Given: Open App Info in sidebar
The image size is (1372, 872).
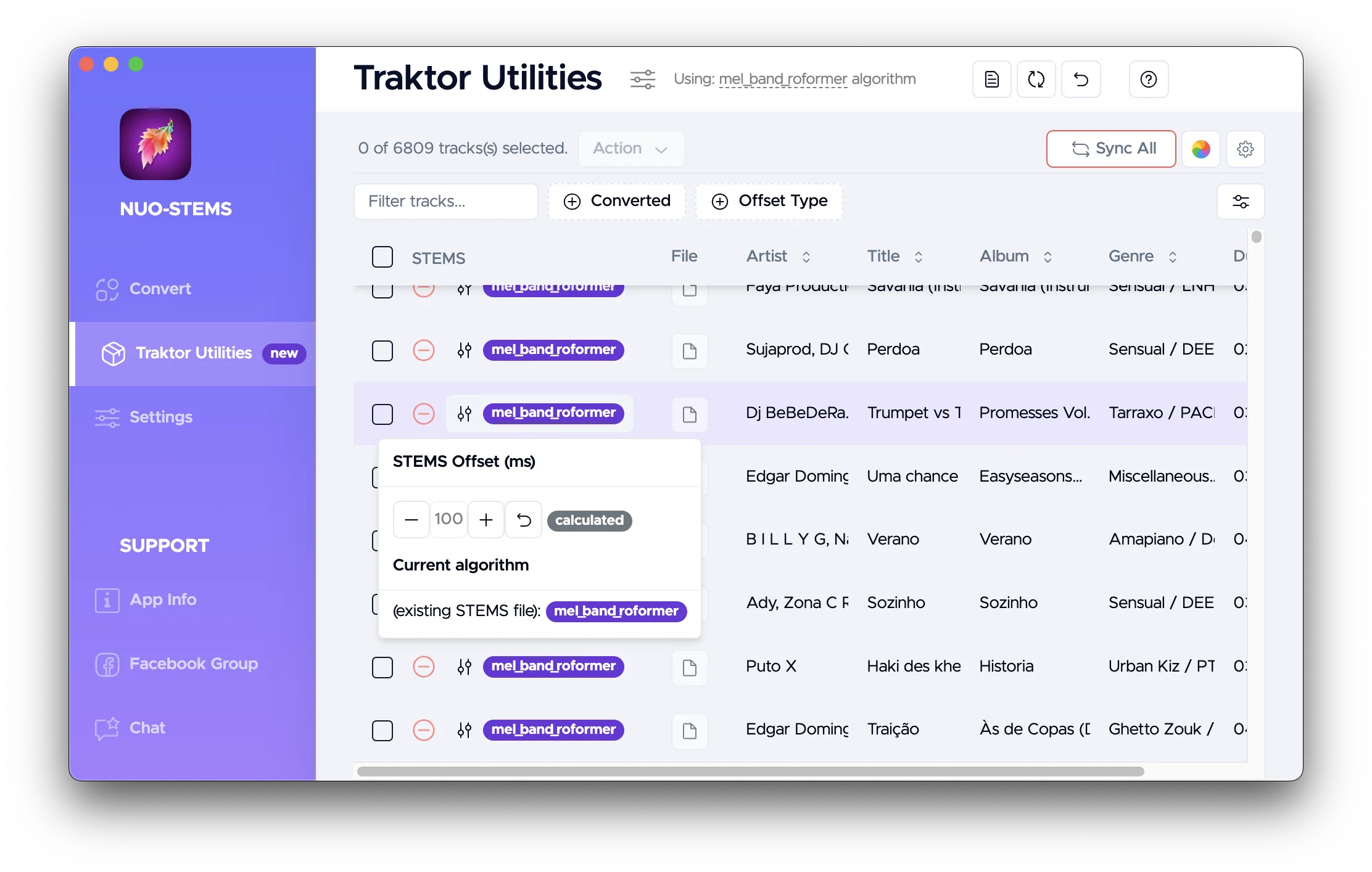Looking at the screenshot, I should pos(192,600).
